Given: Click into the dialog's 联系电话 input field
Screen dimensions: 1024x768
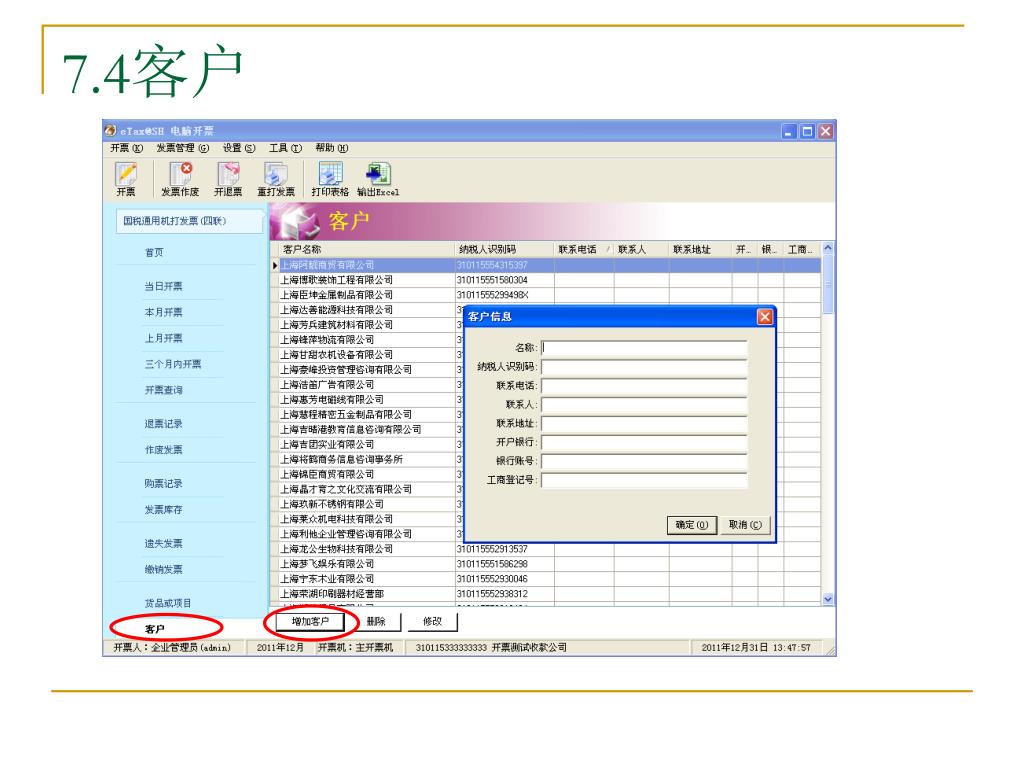Looking at the screenshot, I should [644, 386].
